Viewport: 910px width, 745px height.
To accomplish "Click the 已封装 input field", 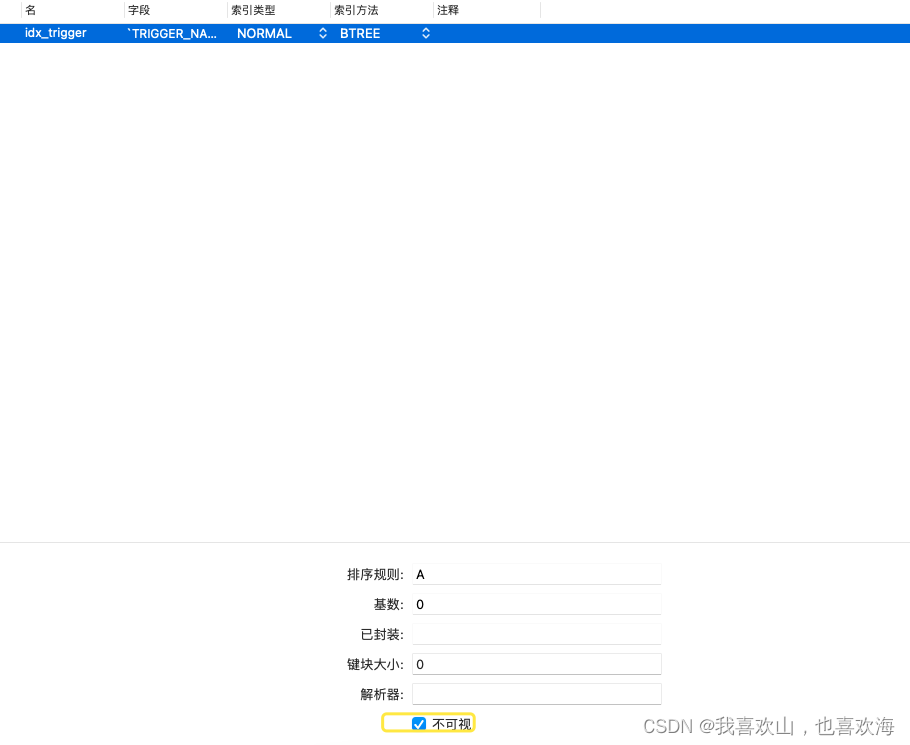I will 537,634.
